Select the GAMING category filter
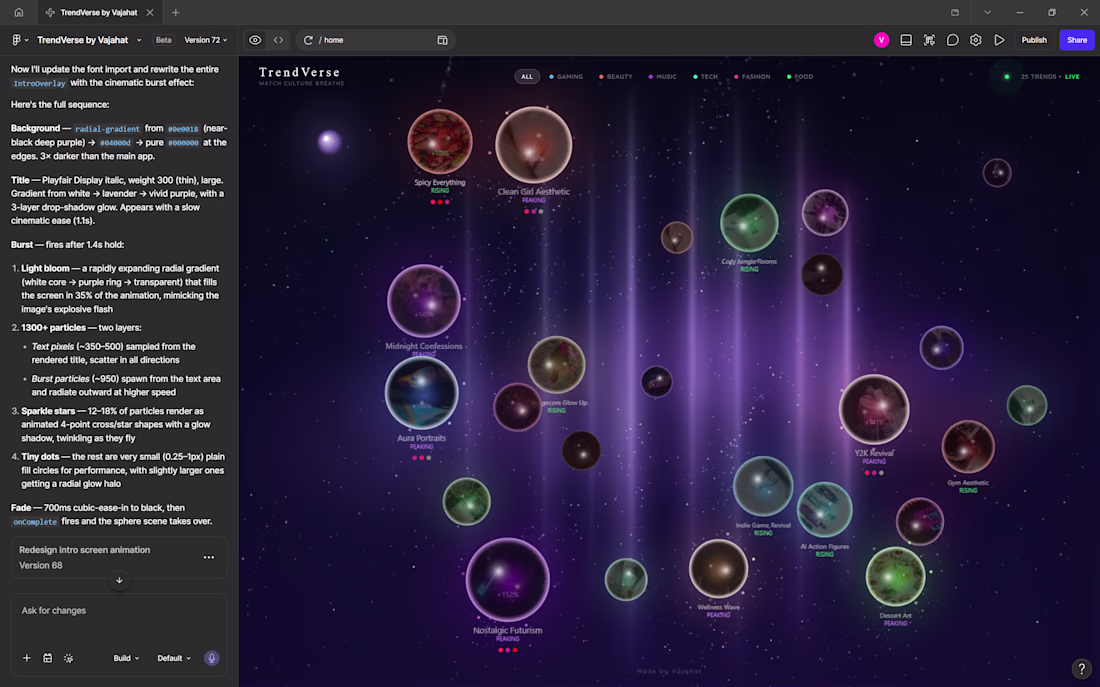 [x=565, y=76]
